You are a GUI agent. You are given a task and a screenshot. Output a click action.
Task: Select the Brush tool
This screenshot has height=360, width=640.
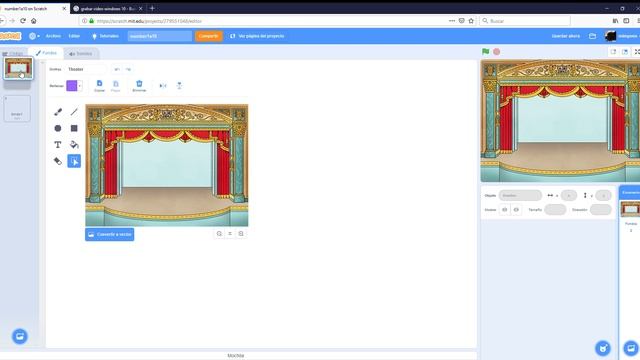click(x=58, y=112)
